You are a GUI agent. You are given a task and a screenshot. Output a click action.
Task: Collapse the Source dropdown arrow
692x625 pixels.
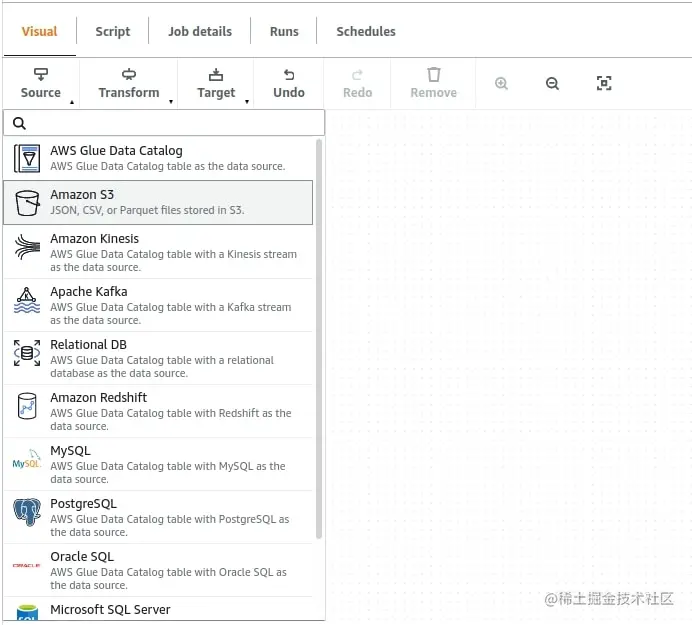(x=71, y=102)
